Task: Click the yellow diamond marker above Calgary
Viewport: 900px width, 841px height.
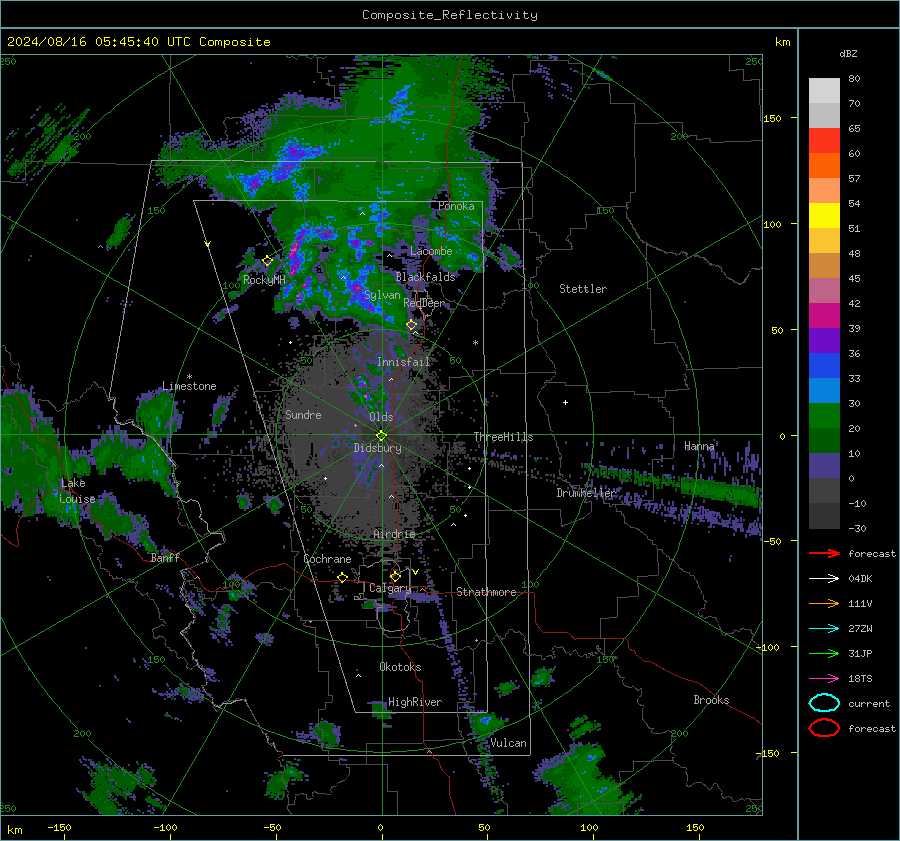Action: point(395,576)
